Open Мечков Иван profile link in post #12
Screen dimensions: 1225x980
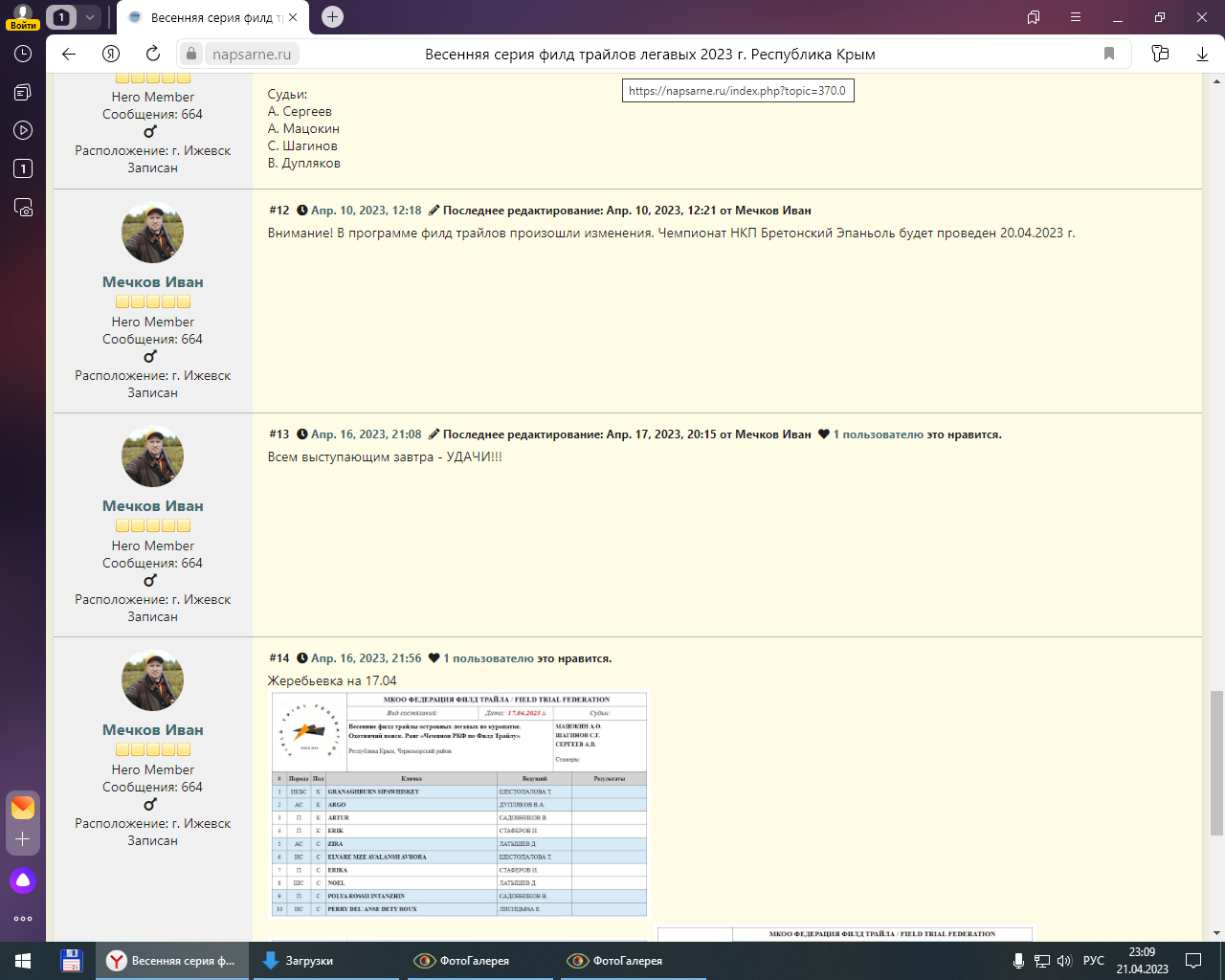153,282
